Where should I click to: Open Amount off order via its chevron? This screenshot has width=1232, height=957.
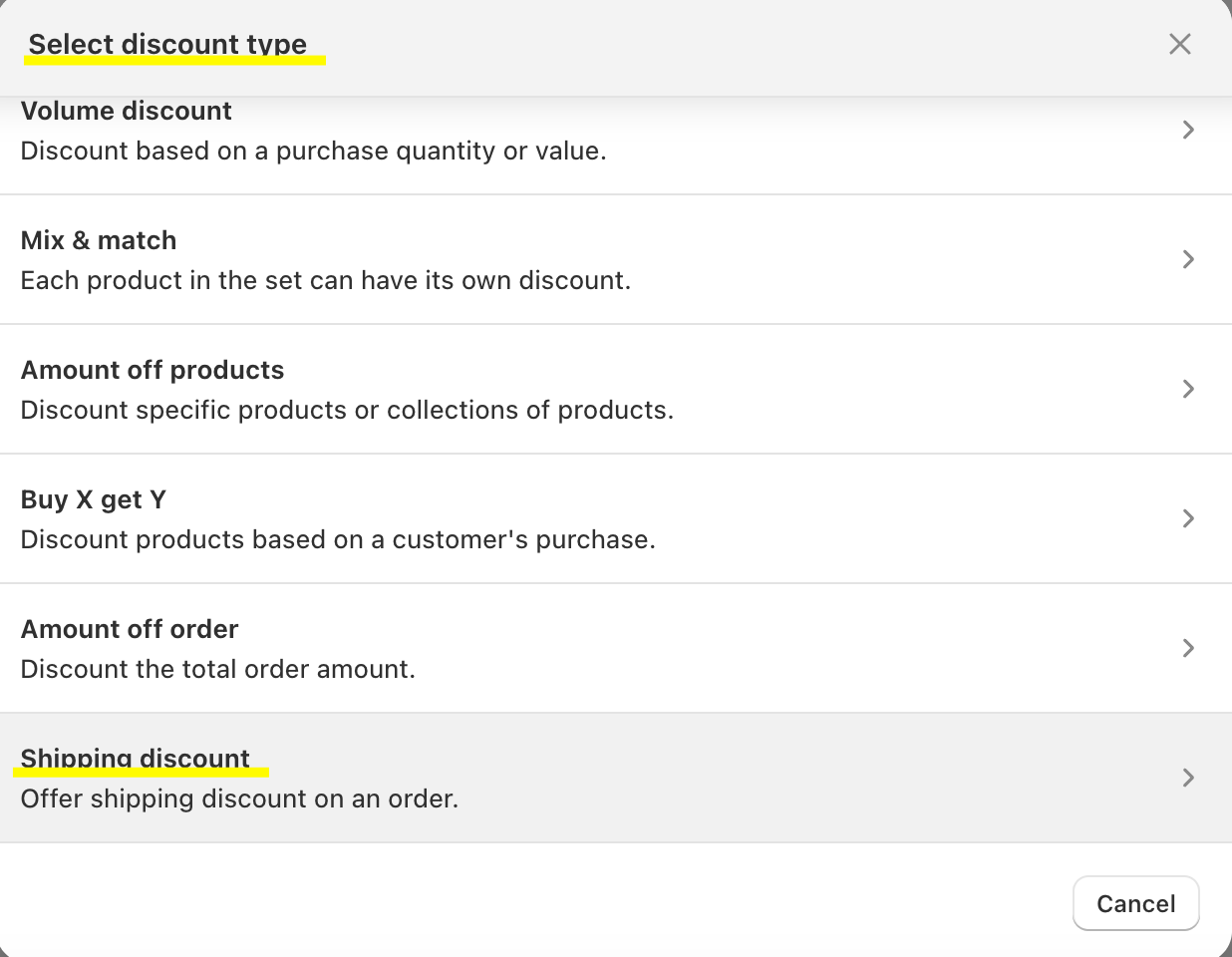pos(1188,648)
